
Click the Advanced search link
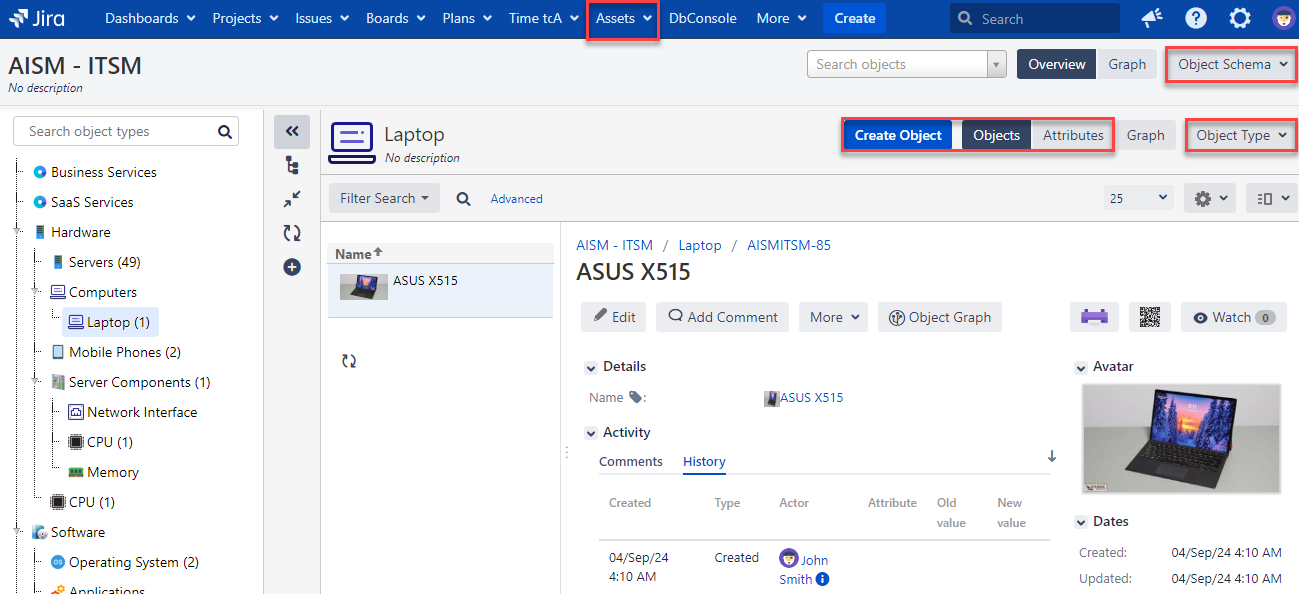(517, 199)
